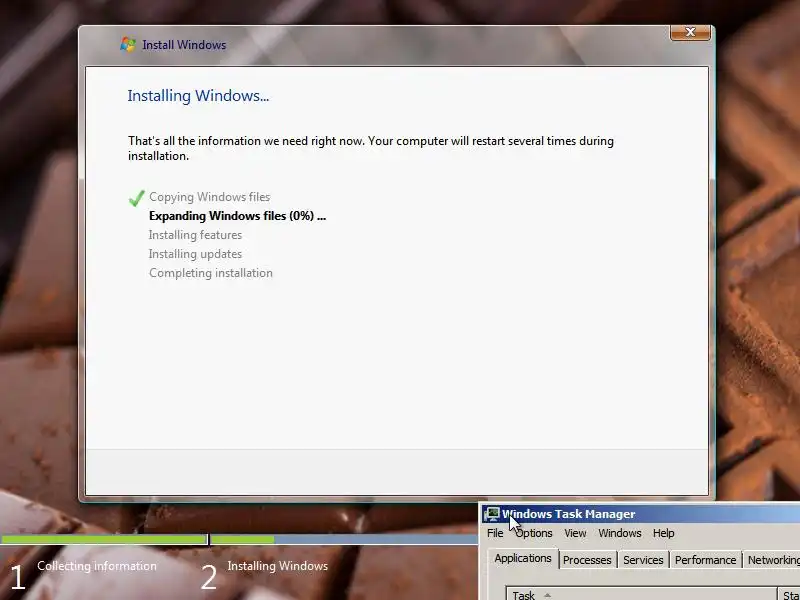The width and height of the screenshot is (800, 600).
Task: Click the 'Expanding Windows files (0%)' text
Action: pos(237,216)
